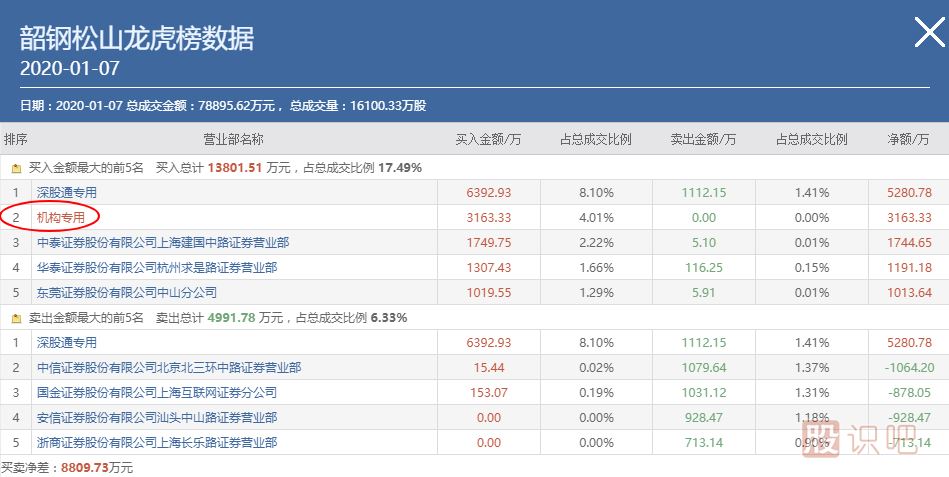Open 国金证券 上海互联网证券分公司 link
This screenshot has height=477, width=949.
tap(156, 392)
